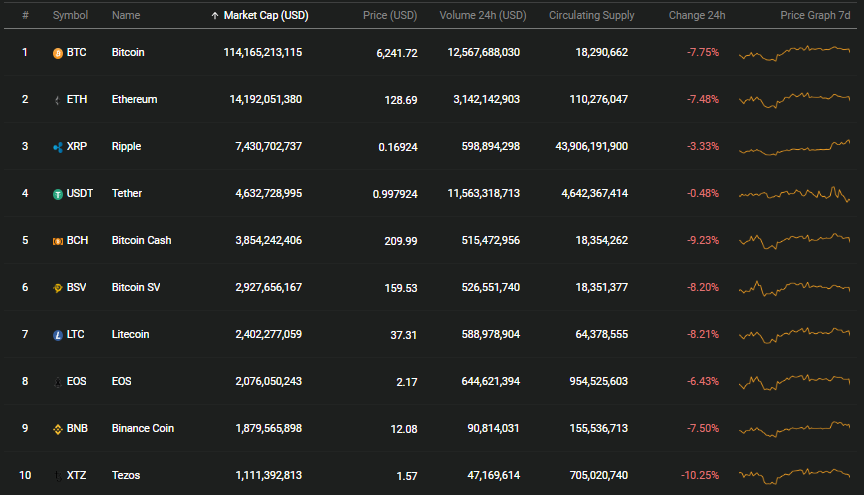The height and width of the screenshot is (495, 864).
Task: Click the Bitcoin SV logo icon
Action: point(57,288)
